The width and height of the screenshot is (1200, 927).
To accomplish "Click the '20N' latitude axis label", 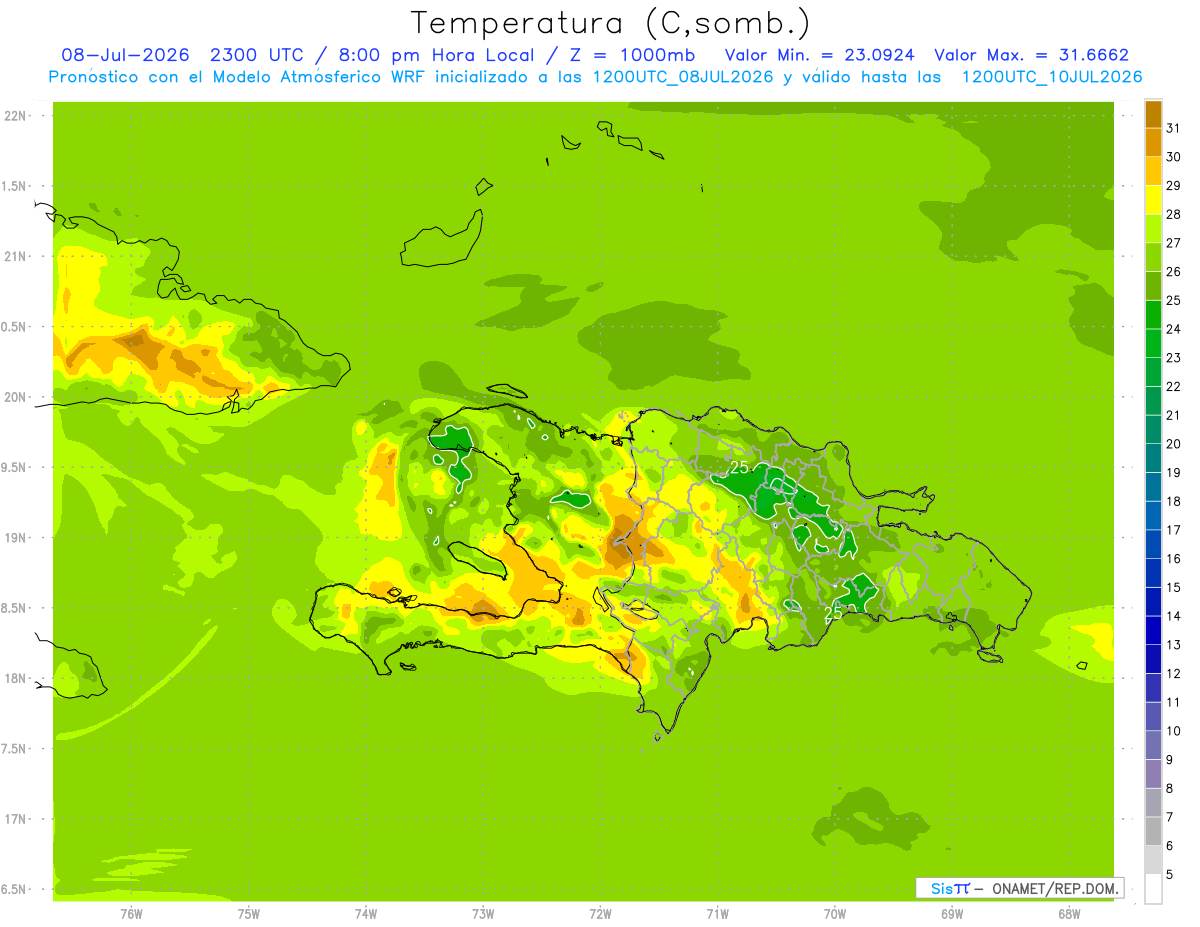I will coord(16,397).
